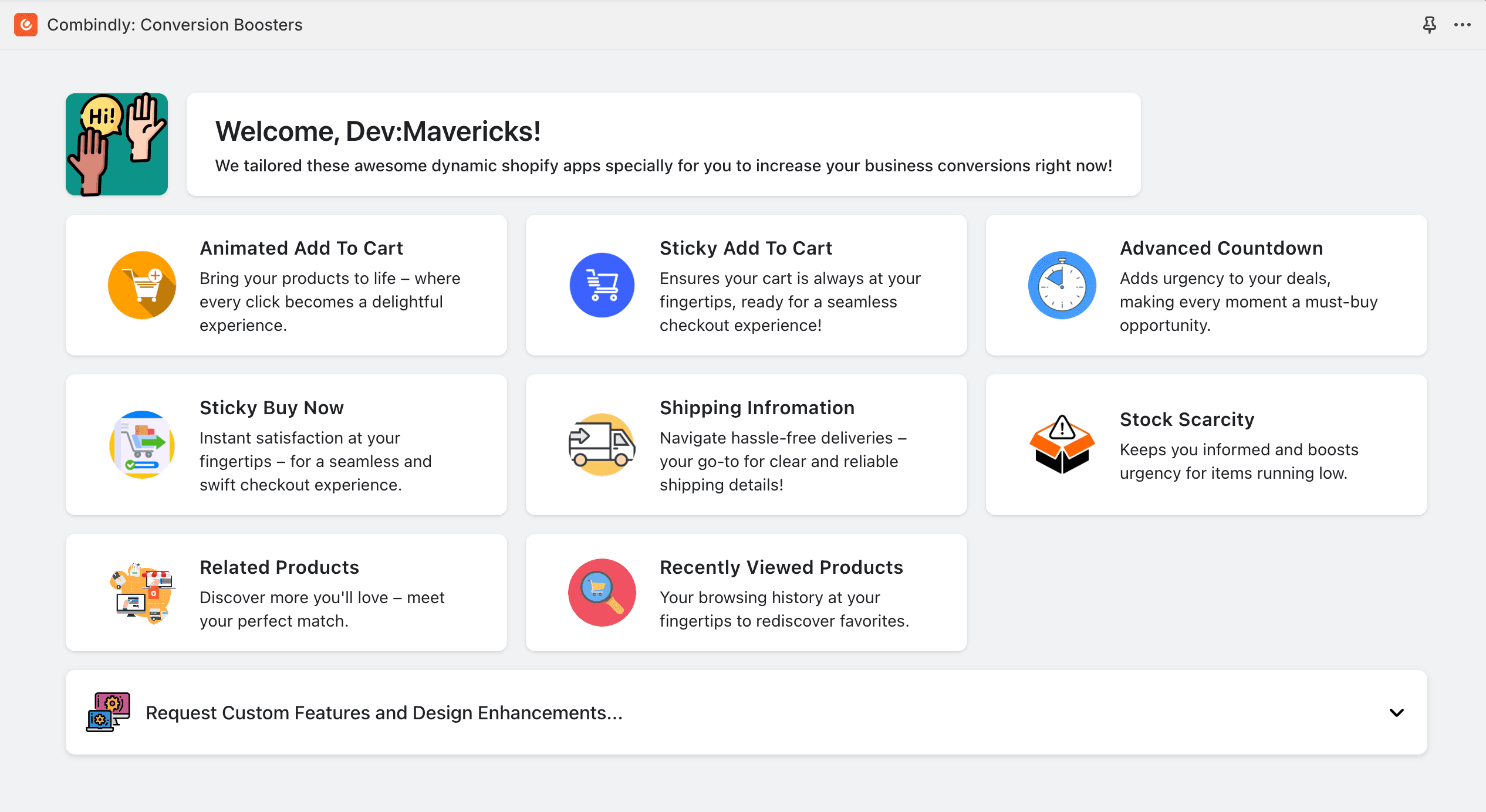
Task: Open the Recently Viewed Products heading
Action: (x=781, y=567)
